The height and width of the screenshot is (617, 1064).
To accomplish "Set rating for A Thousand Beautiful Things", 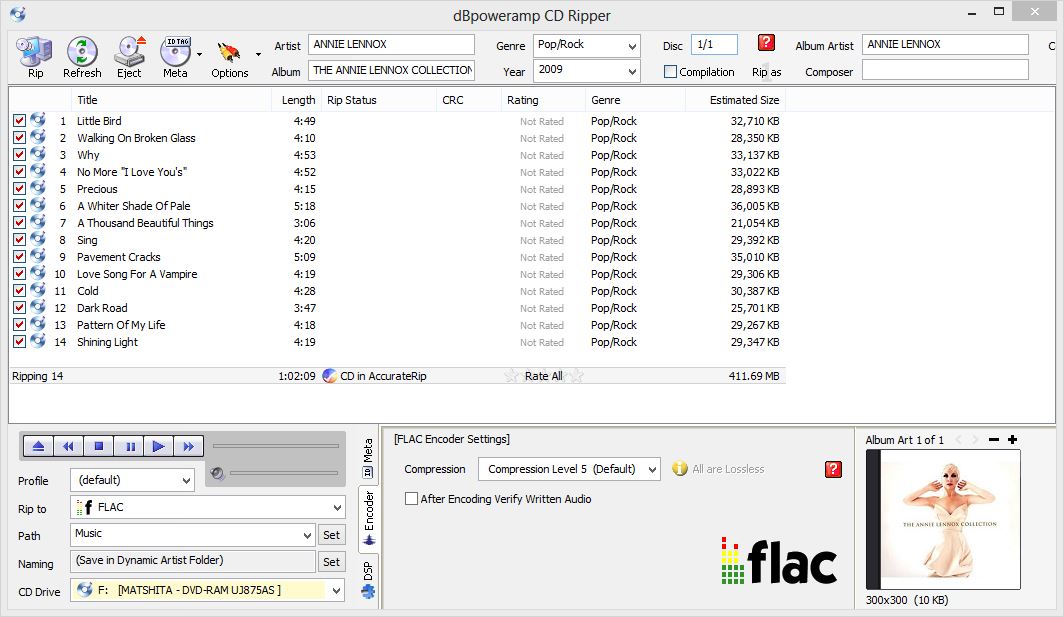I will tap(542, 223).
